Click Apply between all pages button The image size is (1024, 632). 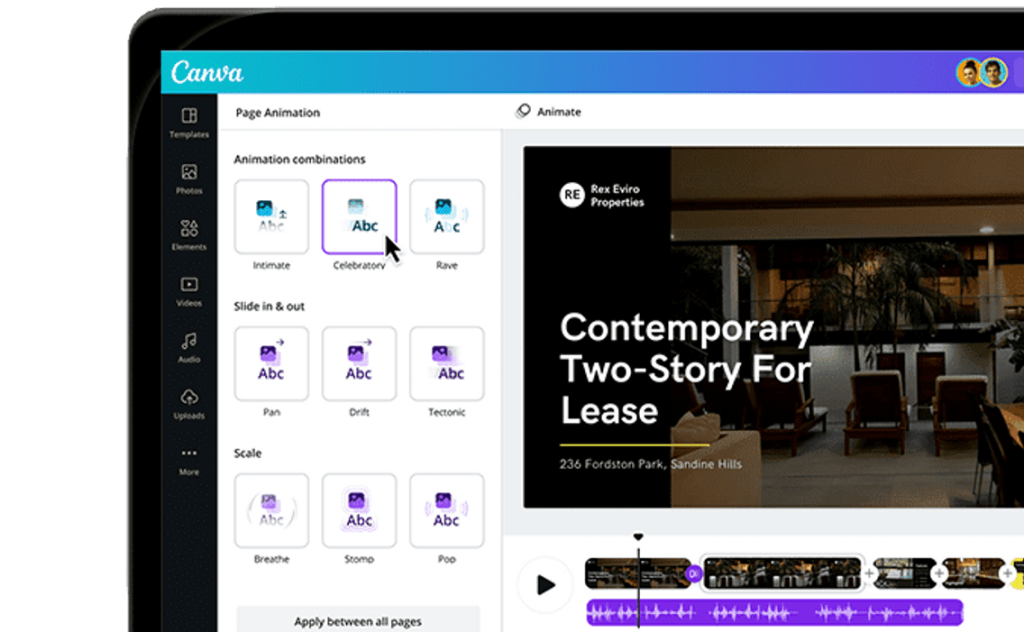click(x=358, y=621)
